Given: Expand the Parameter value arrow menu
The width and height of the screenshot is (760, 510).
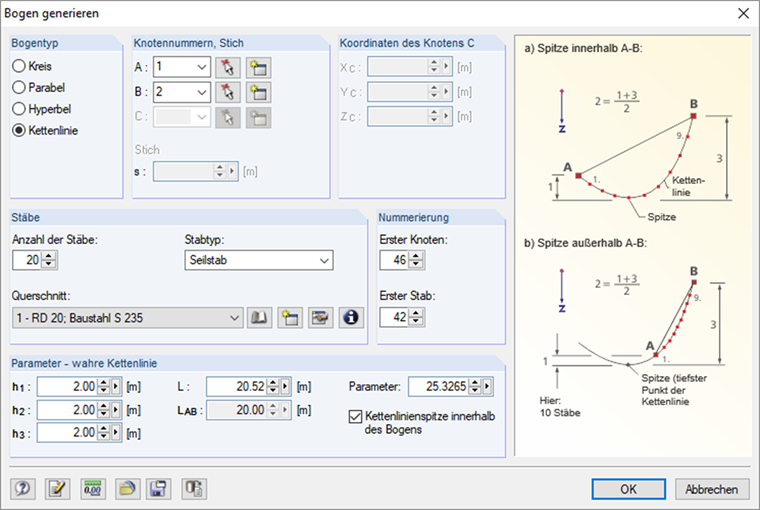Looking at the screenshot, I should (x=487, y=386).
